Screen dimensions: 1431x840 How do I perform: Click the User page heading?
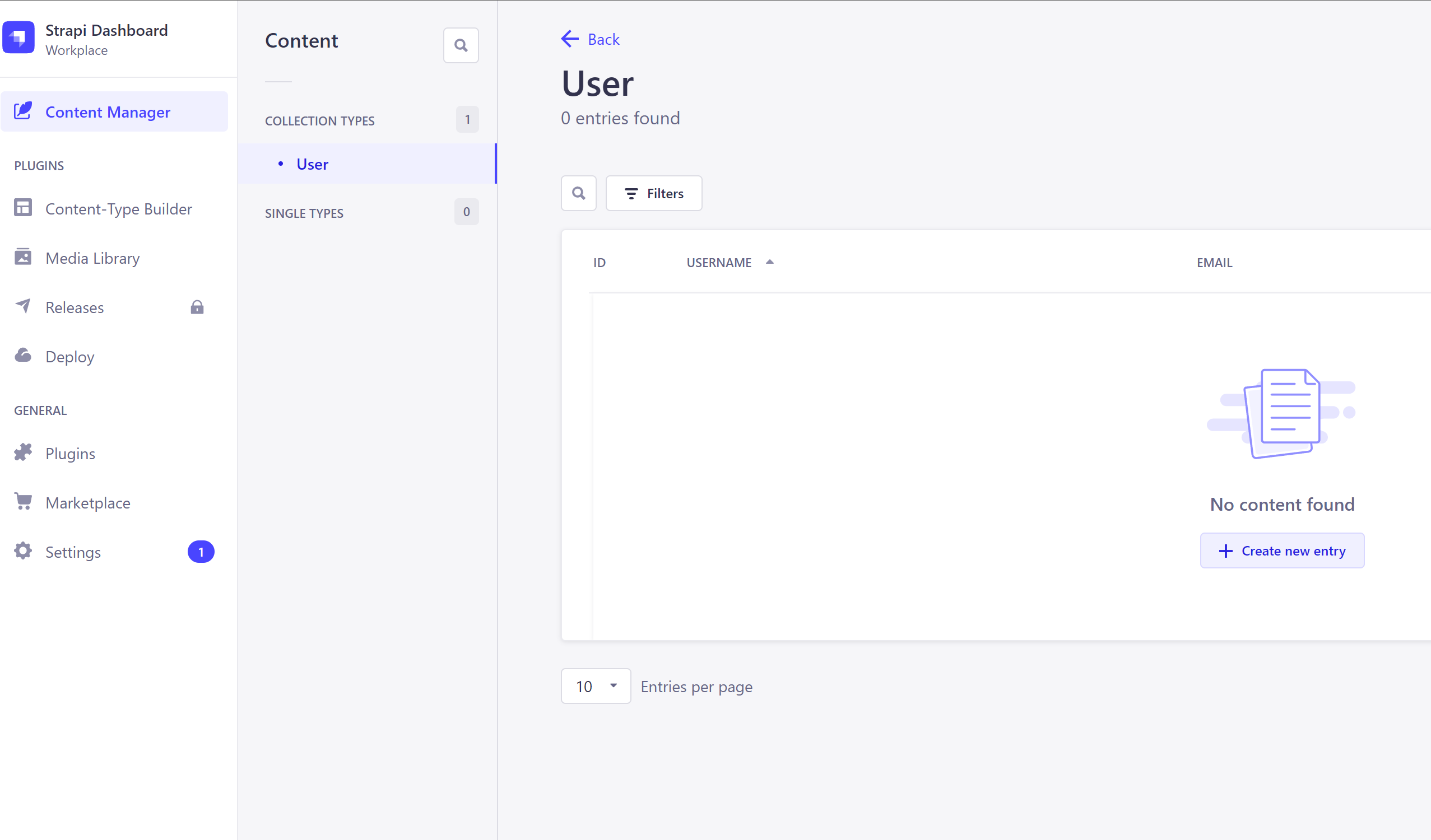597,84
